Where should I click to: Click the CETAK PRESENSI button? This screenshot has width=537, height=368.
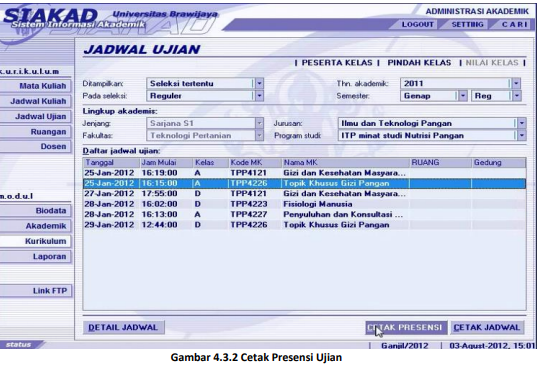[406, 328]
